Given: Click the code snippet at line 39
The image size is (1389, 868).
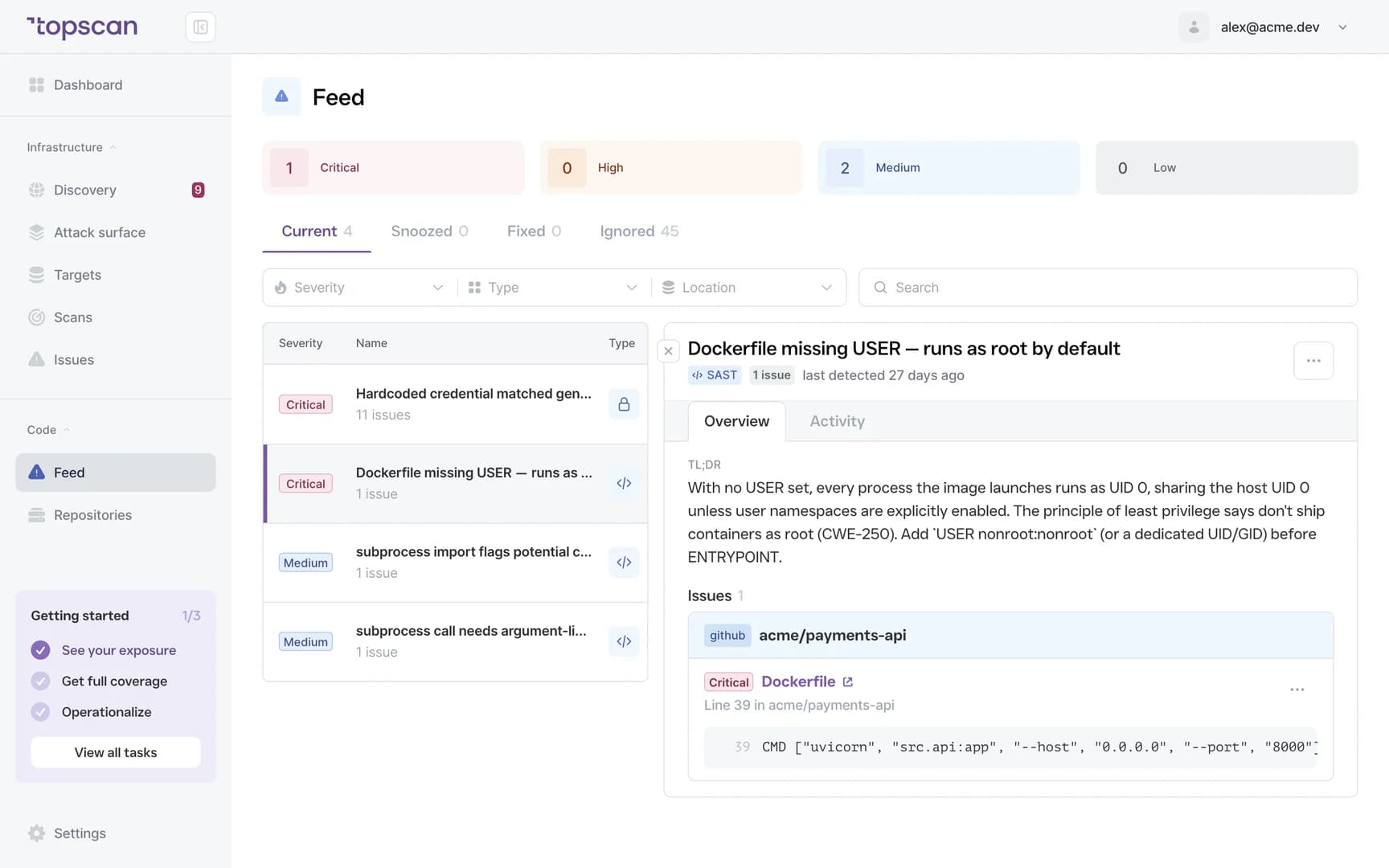Looking at the screenshot, I should (1010, 747).
